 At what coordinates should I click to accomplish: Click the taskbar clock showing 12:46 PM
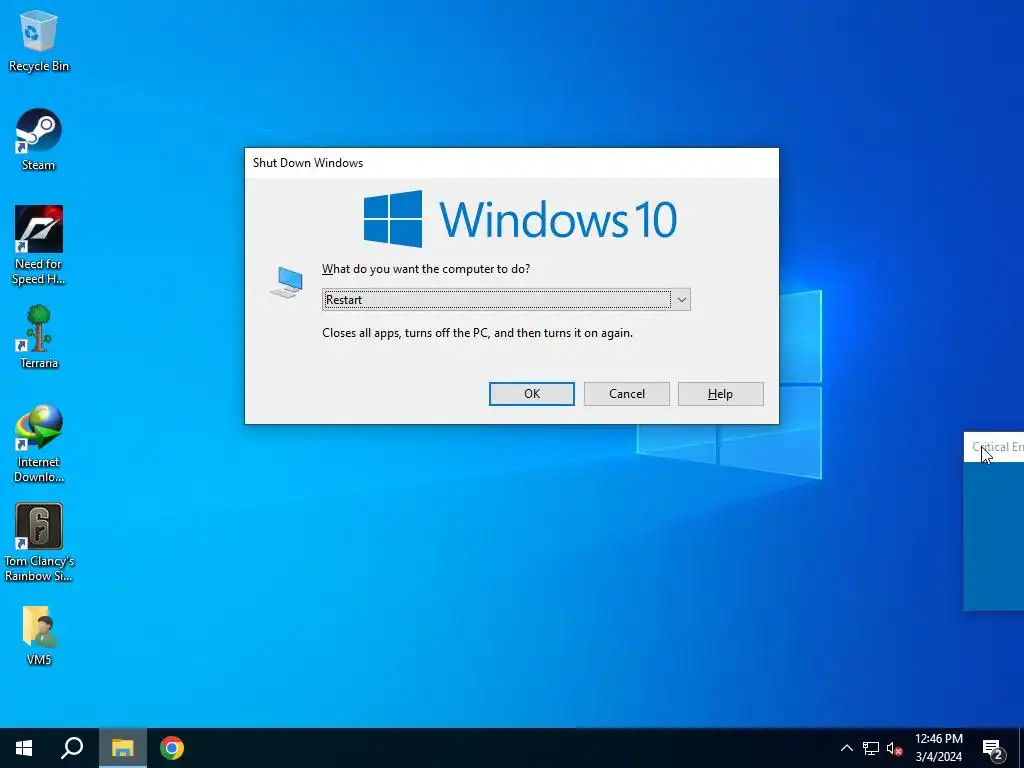pos(938,748)
